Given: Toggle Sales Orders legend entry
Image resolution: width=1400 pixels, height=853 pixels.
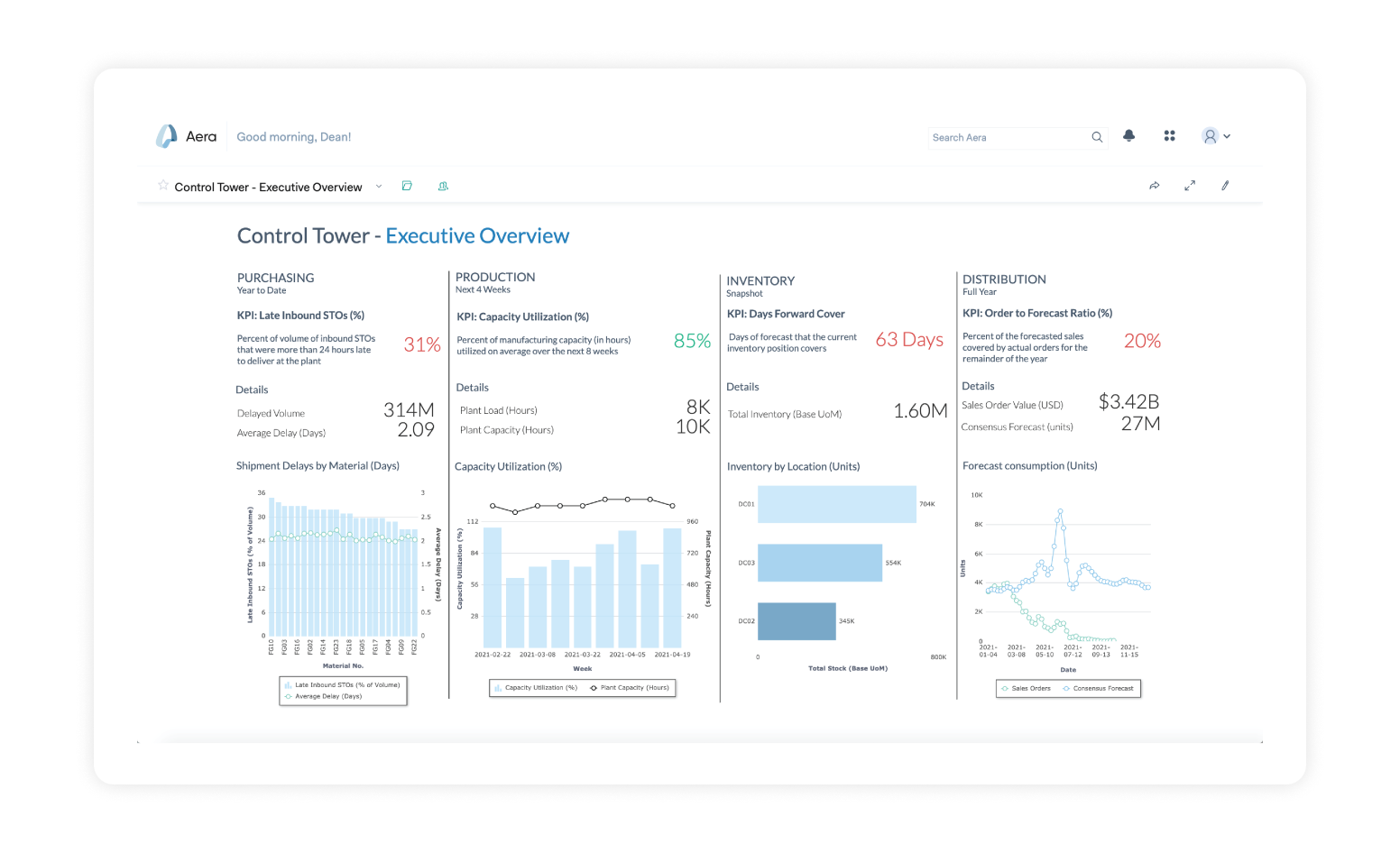Looking at the screenshot, I should click(1026, 688).
